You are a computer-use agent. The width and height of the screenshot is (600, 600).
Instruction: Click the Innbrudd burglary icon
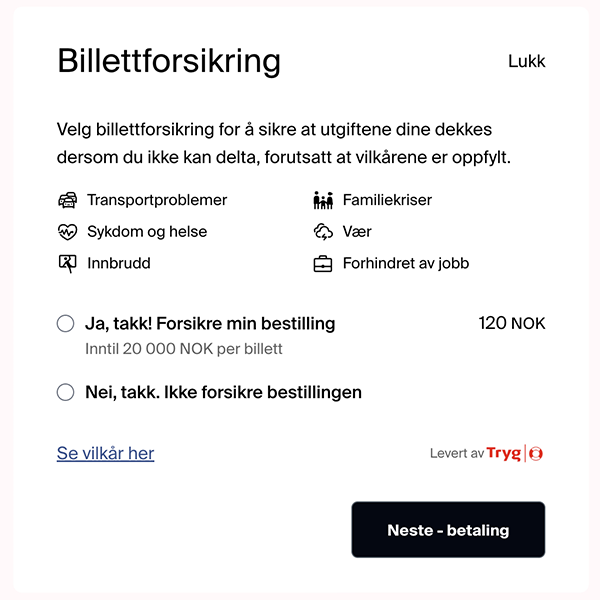tap(67, 264)
